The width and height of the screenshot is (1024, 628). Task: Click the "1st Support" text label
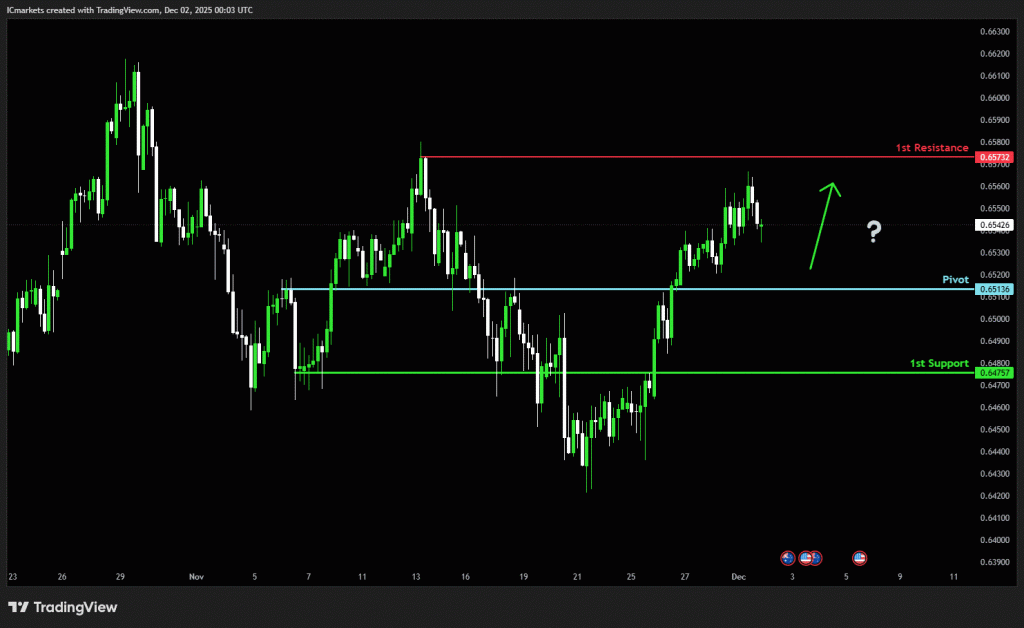(938, 363)
